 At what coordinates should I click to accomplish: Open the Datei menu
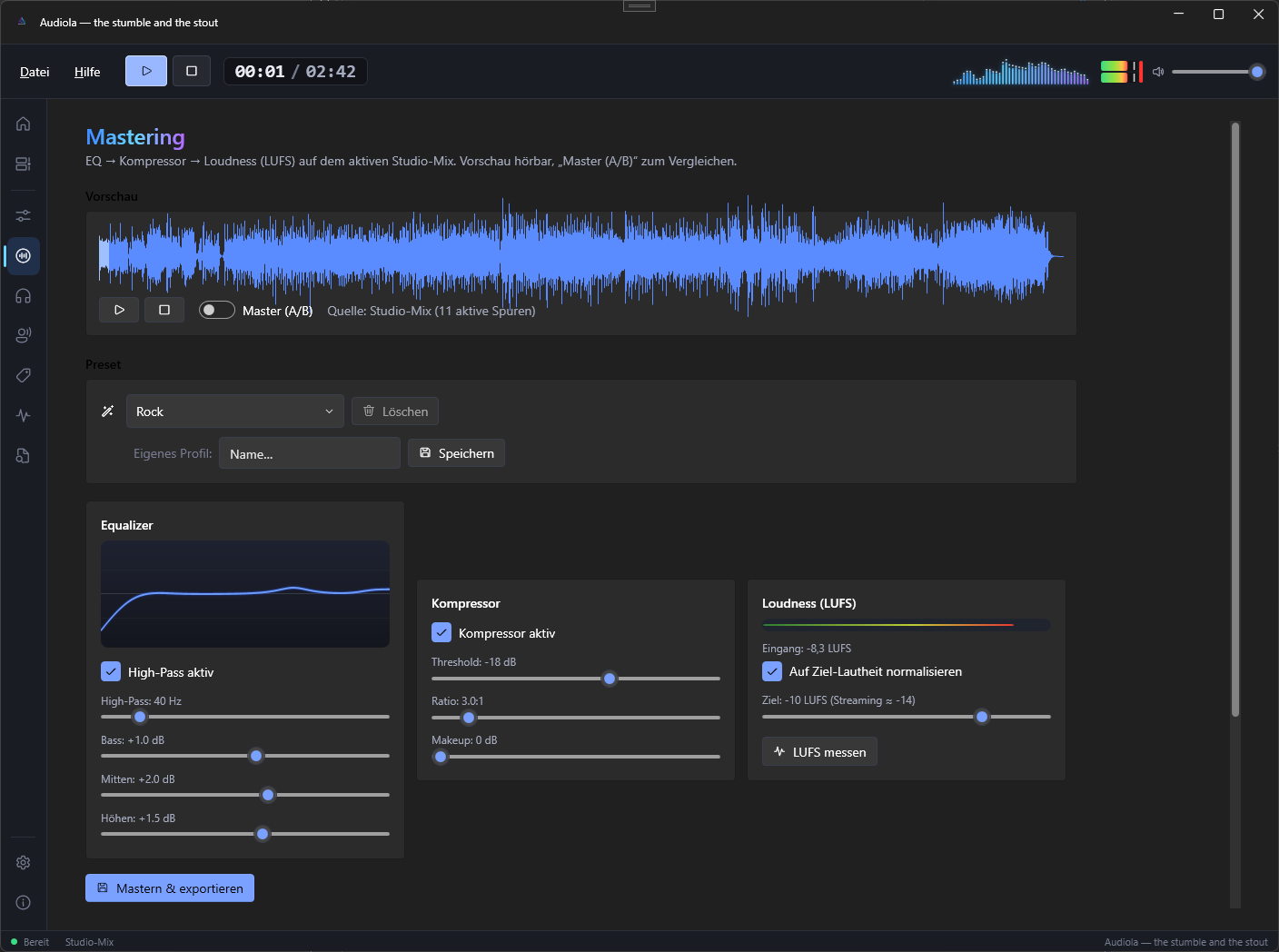[x=35, y=72]
